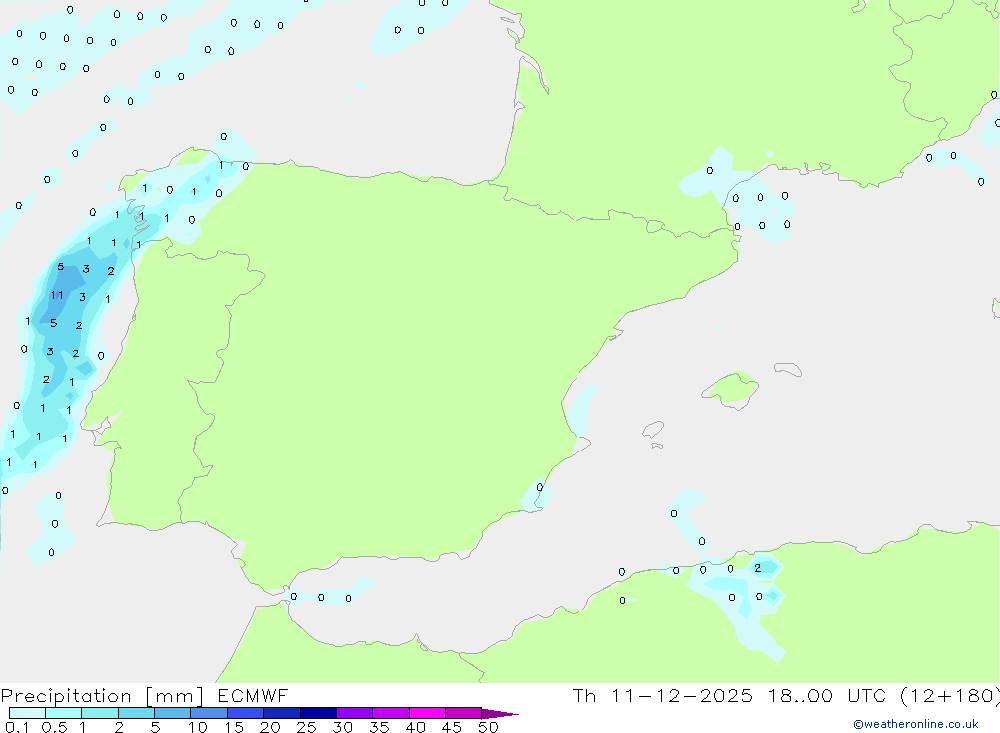Click the Ibiza island outline
Viewport: 1000px width, 733px height.
(x=653, y=430)
